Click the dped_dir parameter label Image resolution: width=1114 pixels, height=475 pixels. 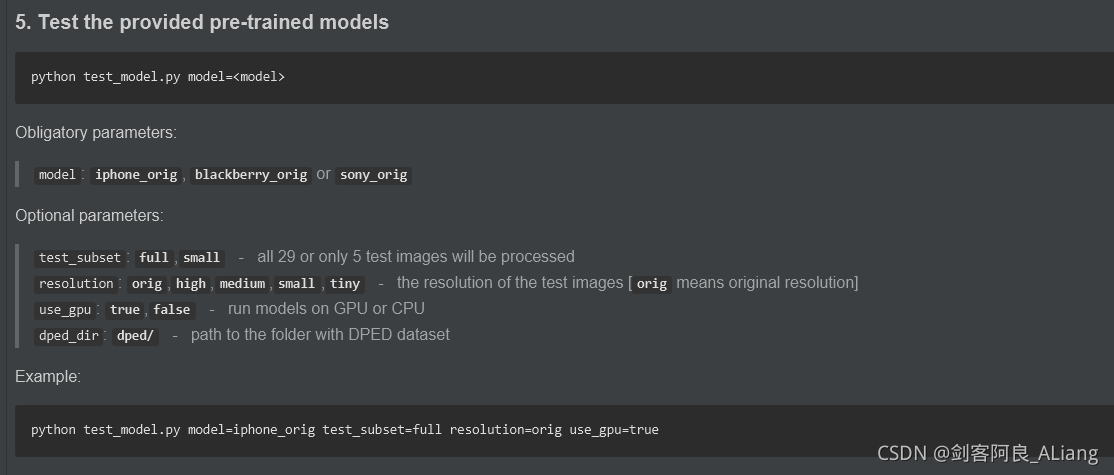click(69, 336)
